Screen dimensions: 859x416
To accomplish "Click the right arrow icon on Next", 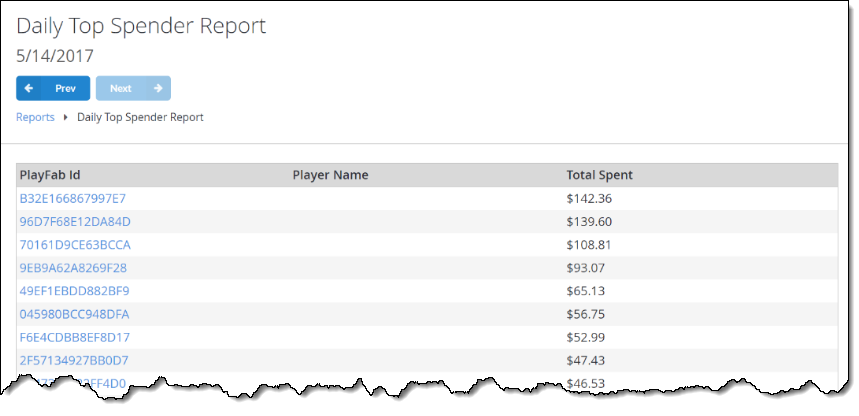I will (158, 88).
